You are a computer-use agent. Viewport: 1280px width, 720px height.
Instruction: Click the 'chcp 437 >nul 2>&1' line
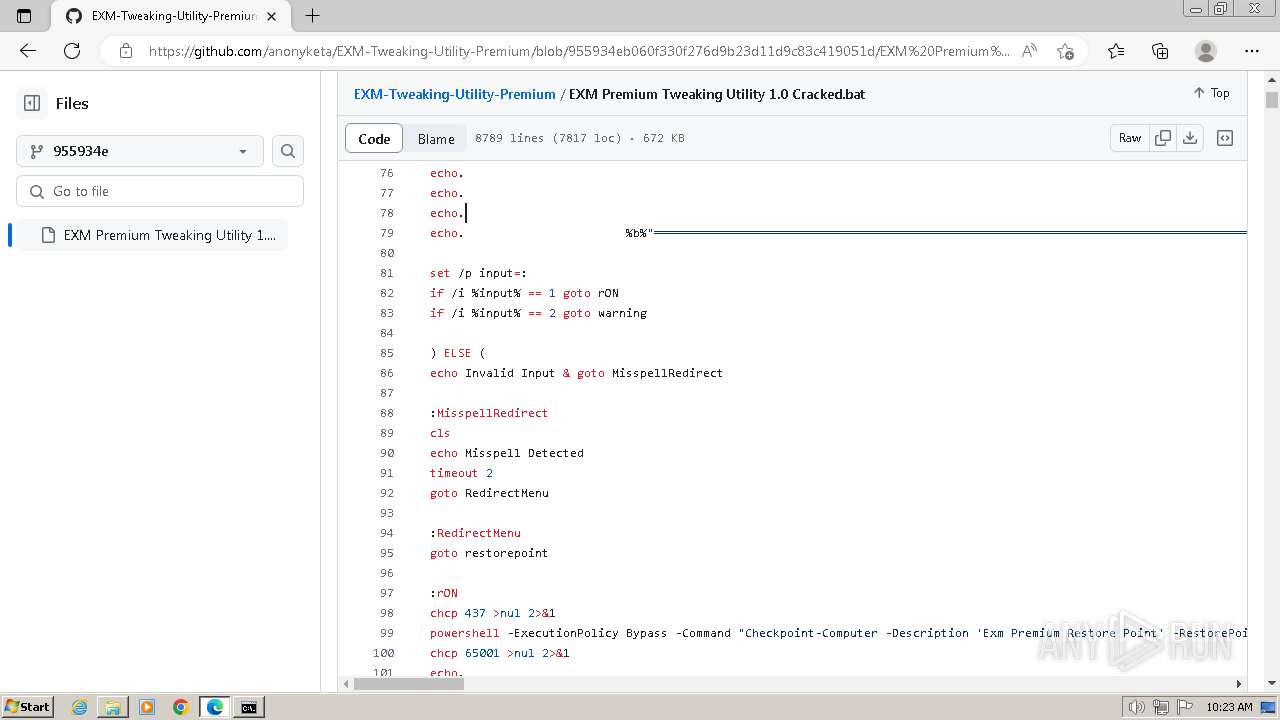click(x=492, y=613)
